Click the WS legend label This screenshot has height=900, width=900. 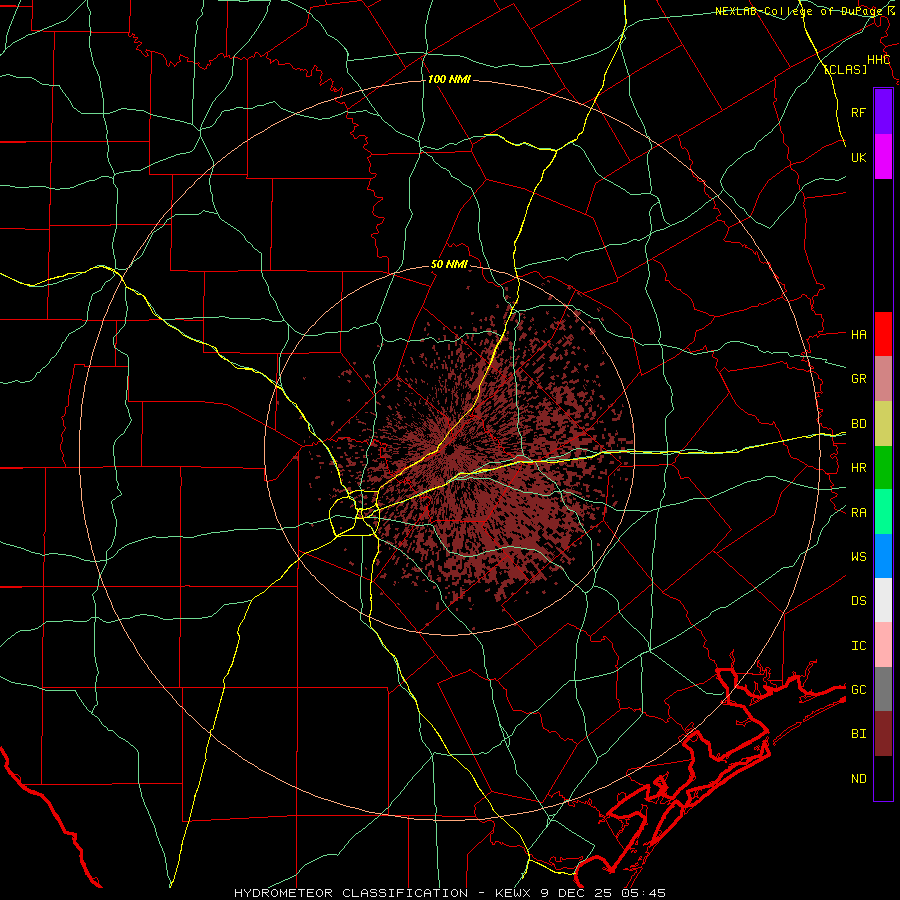point(858,556)
